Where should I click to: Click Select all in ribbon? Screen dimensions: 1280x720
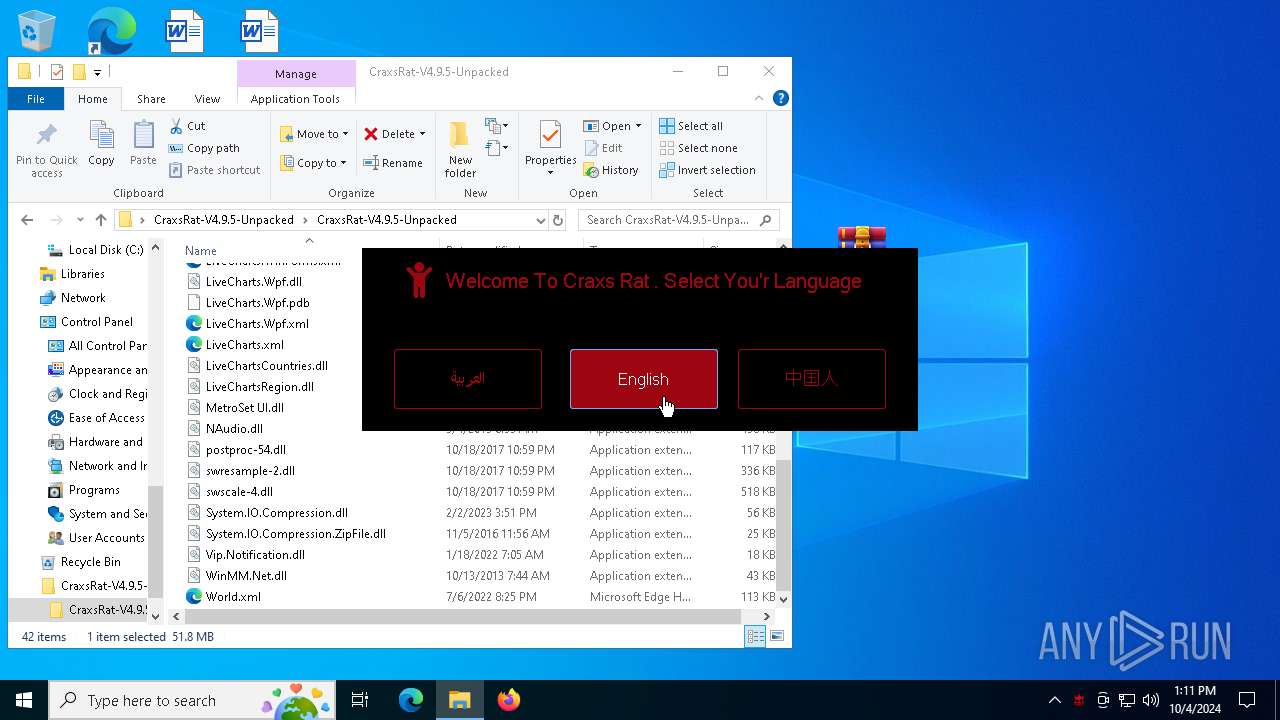click(691, 126)
